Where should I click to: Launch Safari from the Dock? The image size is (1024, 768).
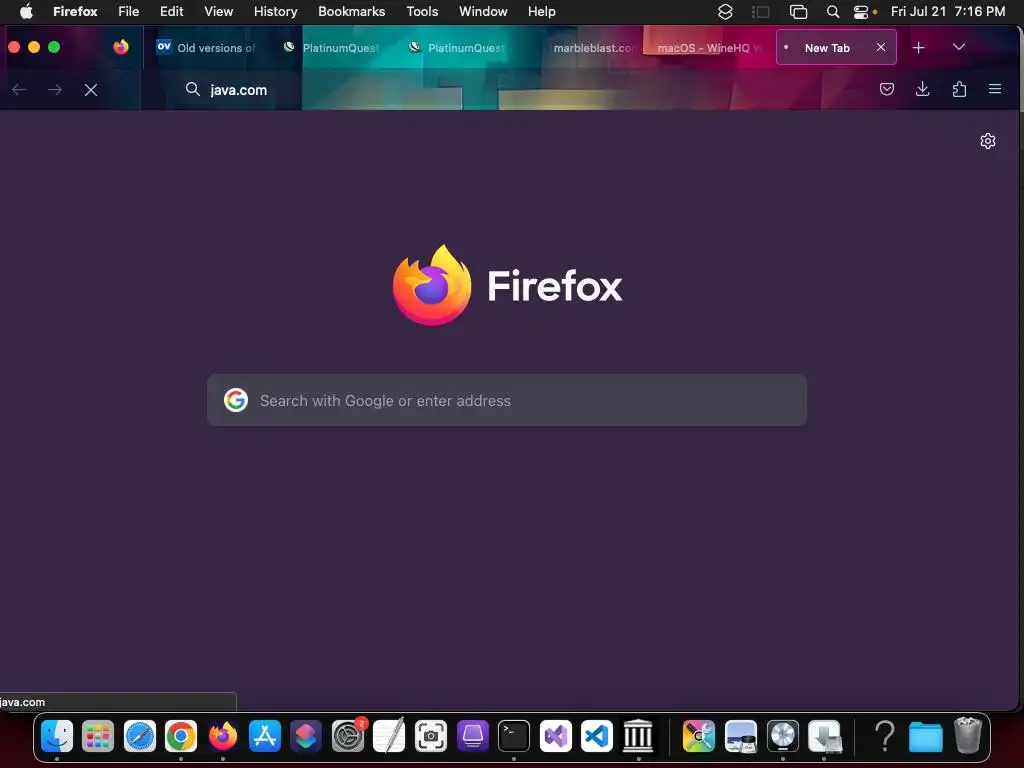click(x=140, y=736)
